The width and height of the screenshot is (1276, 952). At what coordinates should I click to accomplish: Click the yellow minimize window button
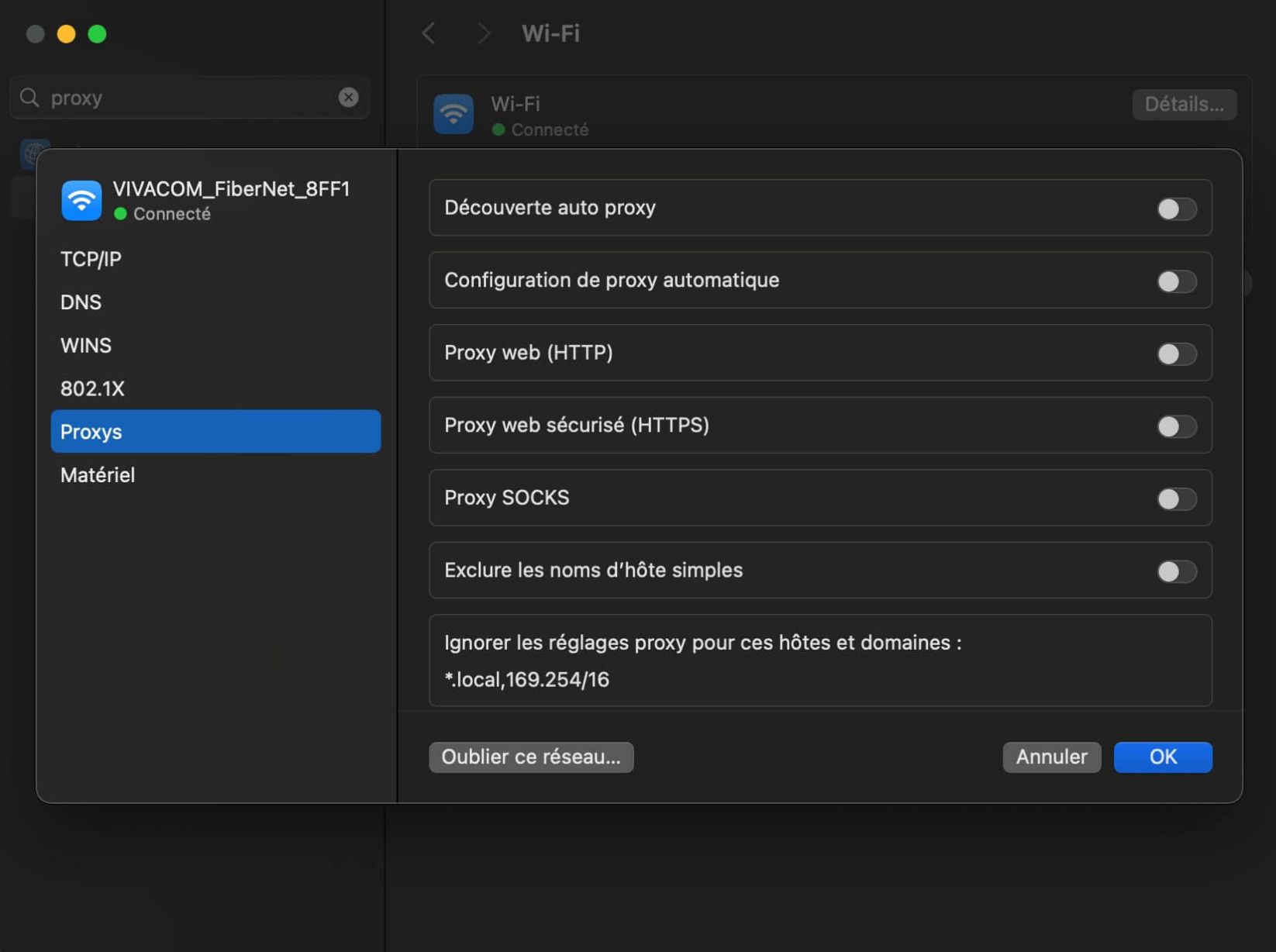click(x=66, y=34)
